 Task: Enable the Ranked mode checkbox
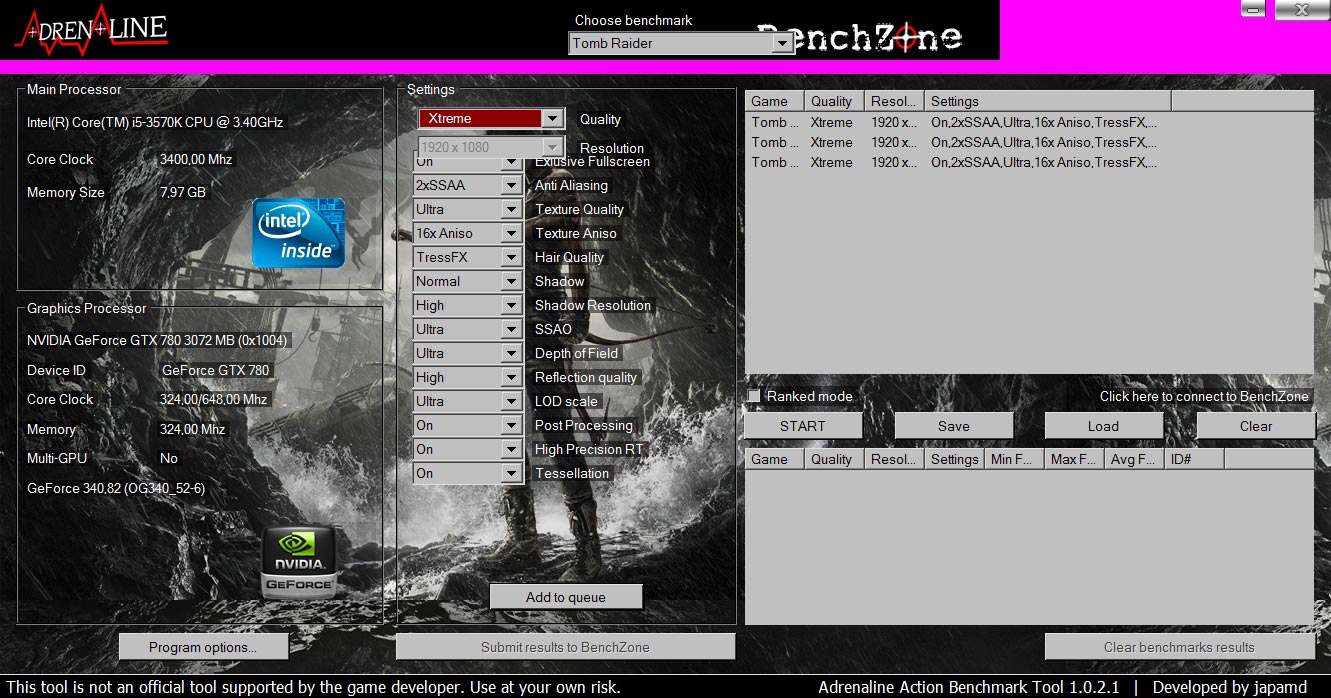(x=755, y=397)
